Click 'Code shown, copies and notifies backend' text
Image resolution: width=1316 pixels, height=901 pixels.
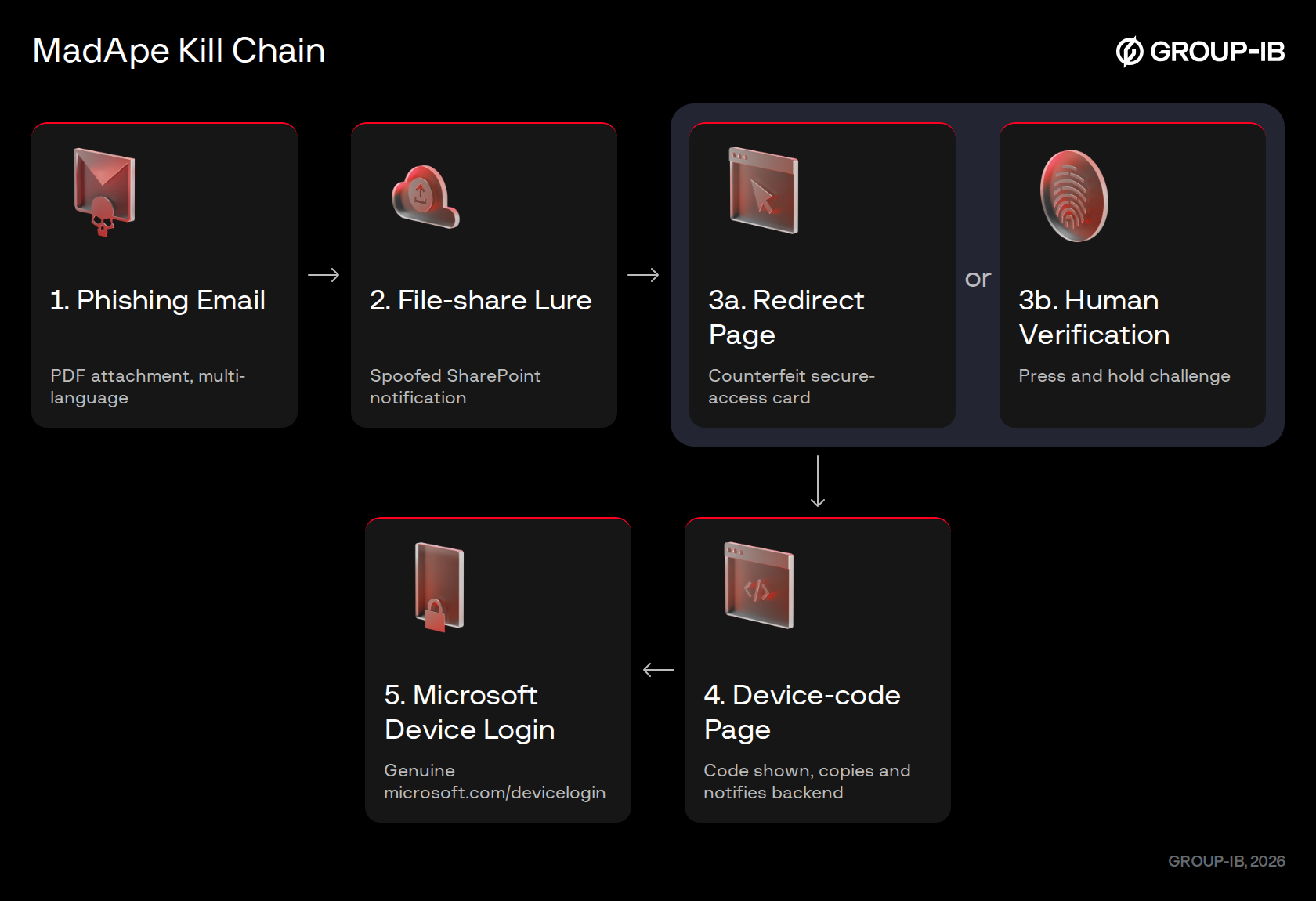tap(807, 781)
